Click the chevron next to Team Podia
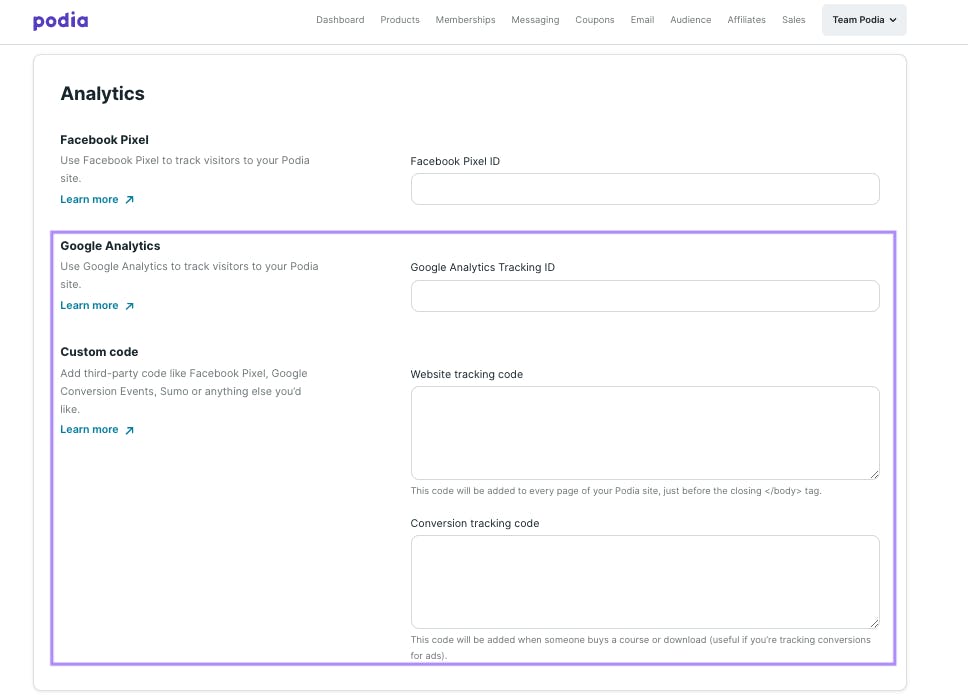The image size is (968, 696). 893,20
